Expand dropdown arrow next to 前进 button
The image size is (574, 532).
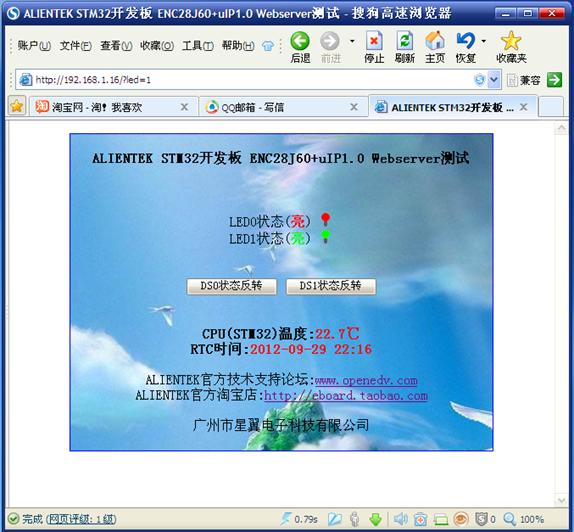click(352, 41)
